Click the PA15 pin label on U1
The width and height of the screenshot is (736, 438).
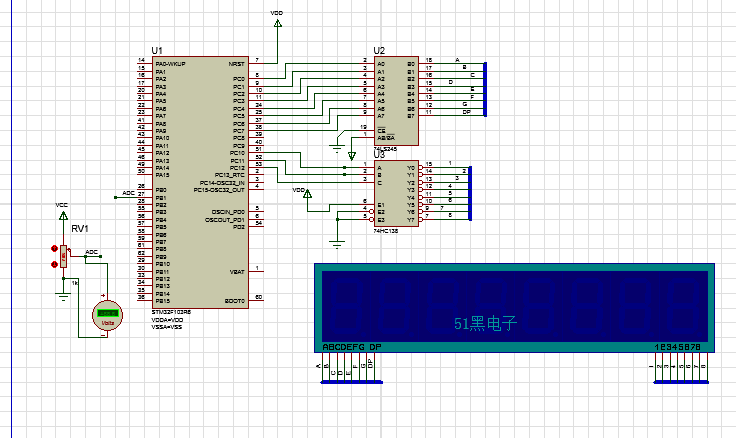(x=162, y=175)
